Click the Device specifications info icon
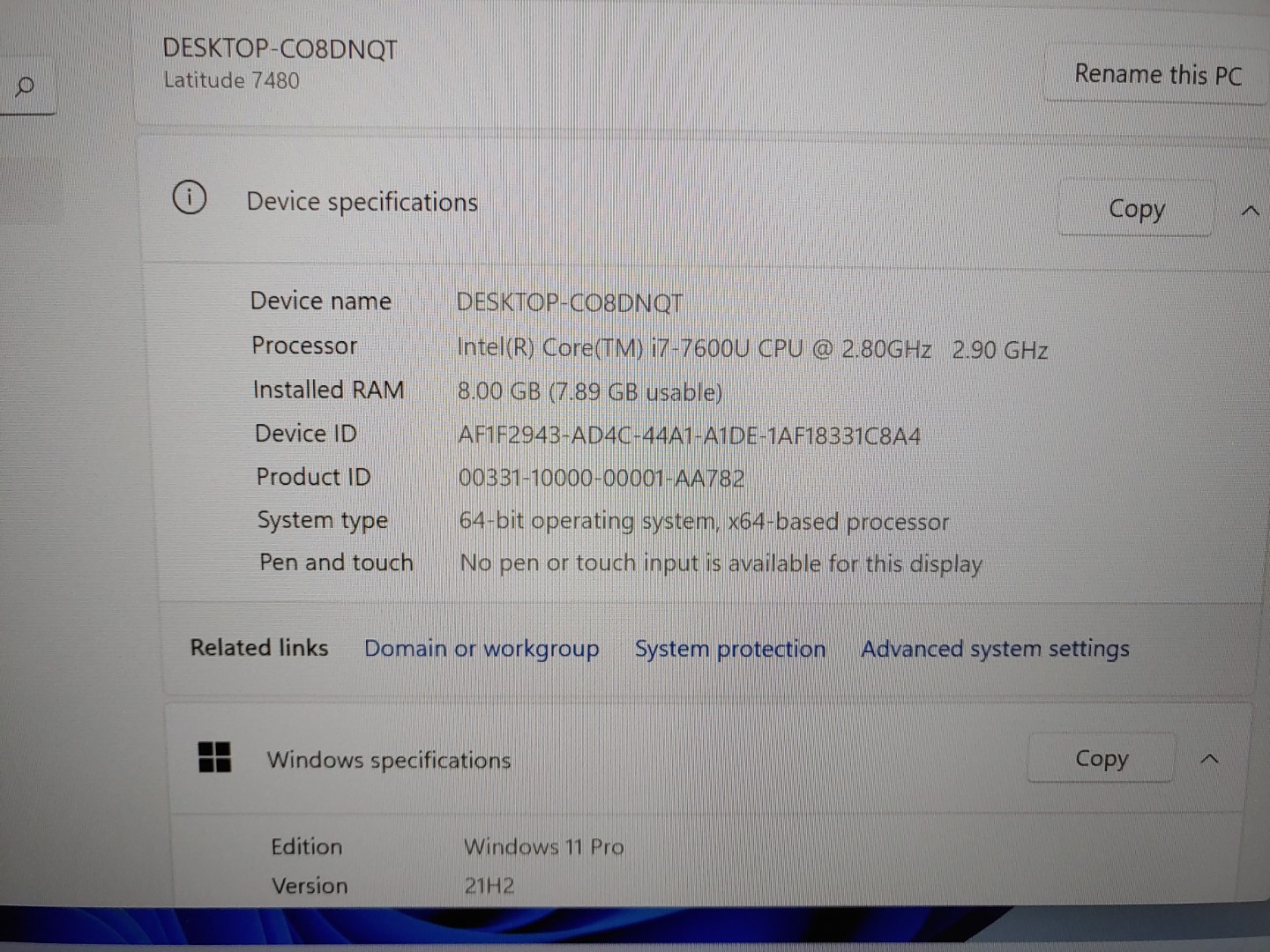Image resolution: width=1270 pixels, height=952 pixels. [189, 197]
